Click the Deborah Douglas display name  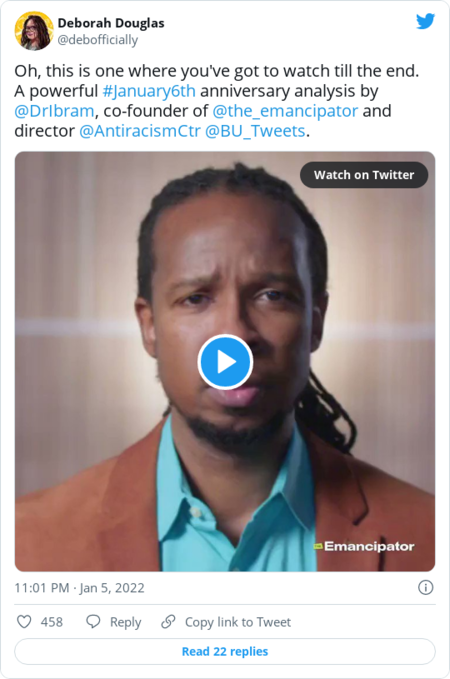111,23
